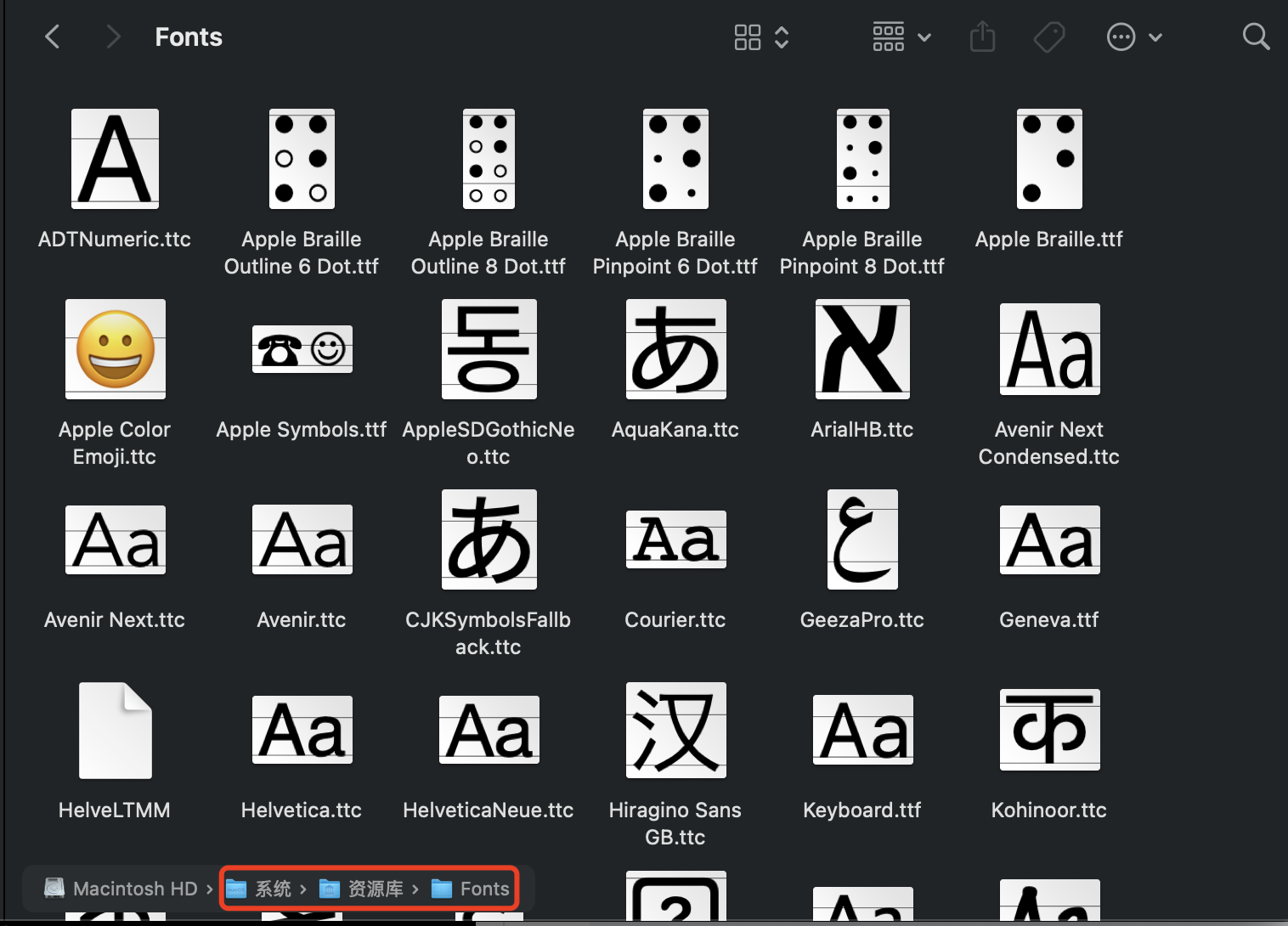The image size is (1288, 926).
Task: Open the group-by options dropdown
Action: click(x=902, y=37)
